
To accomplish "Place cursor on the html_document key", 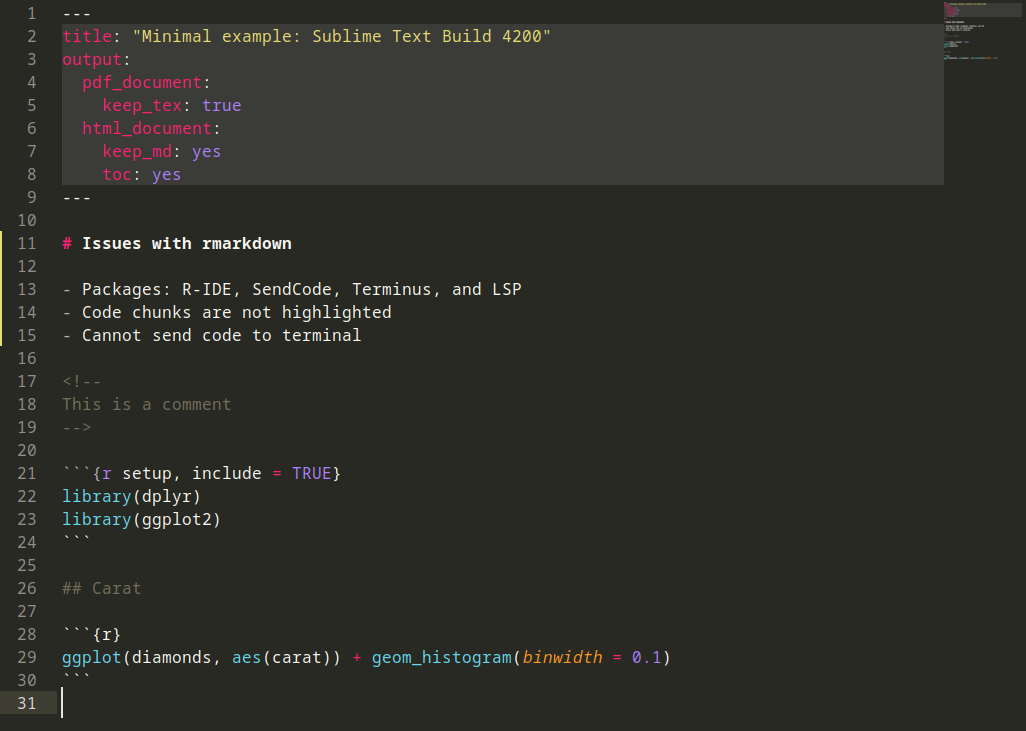I will (x=147, y=129).
